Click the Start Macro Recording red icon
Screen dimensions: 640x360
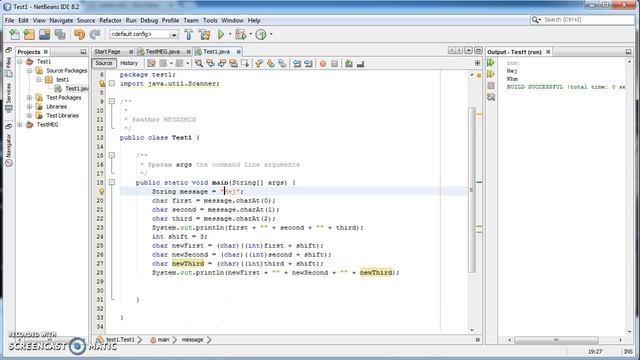[323, 63]
